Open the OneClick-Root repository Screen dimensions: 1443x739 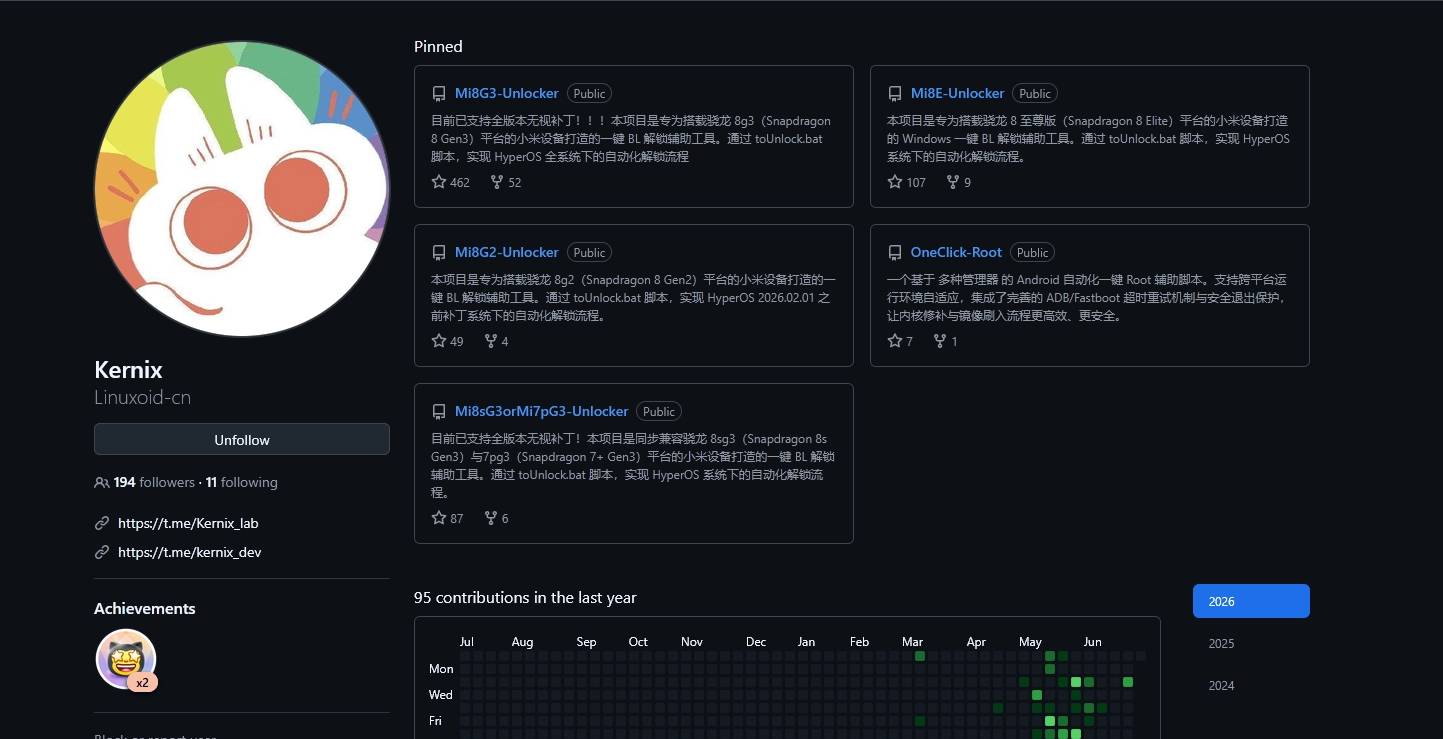[x=956, y=252]
